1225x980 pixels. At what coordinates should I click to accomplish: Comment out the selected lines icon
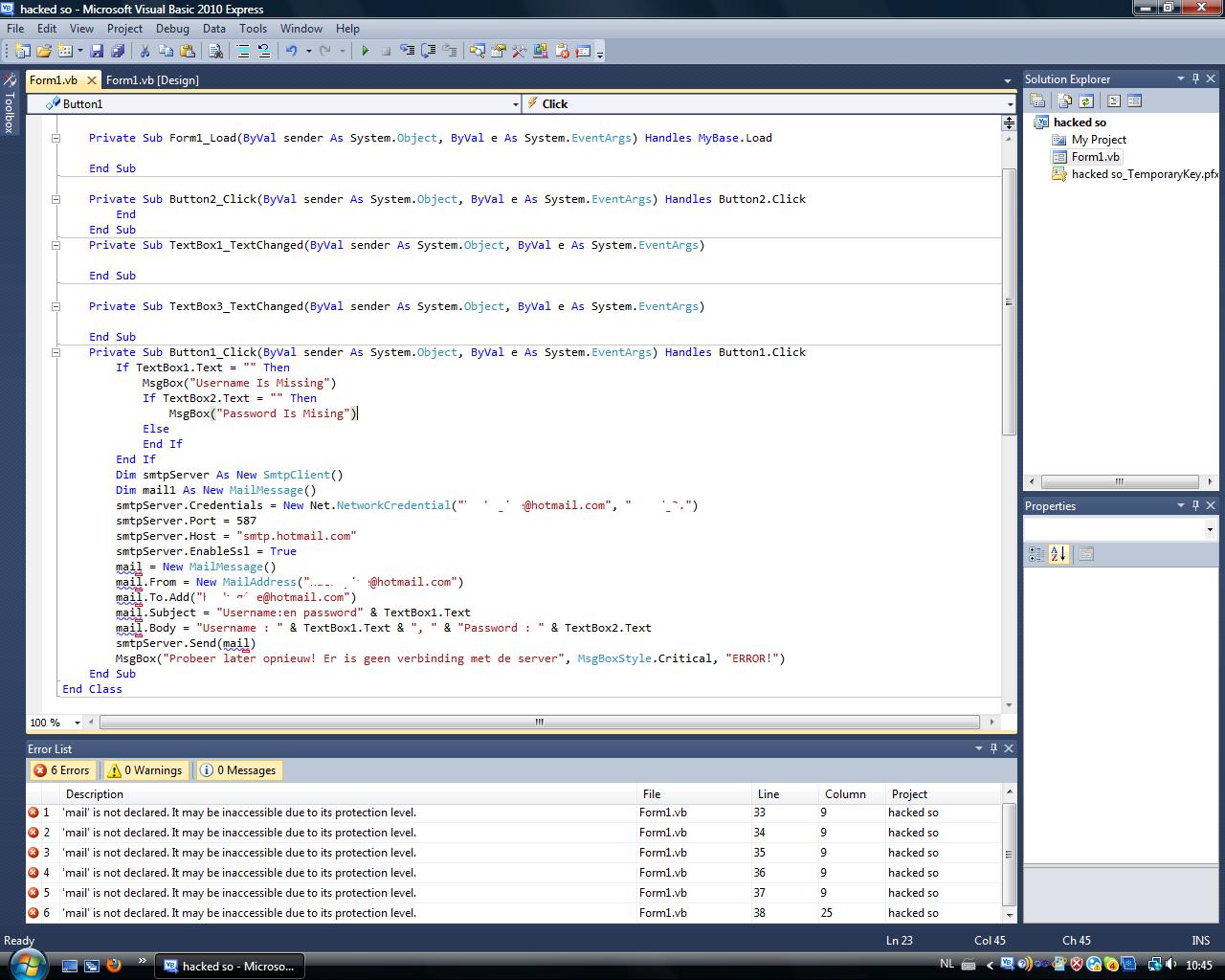point(243,51)
